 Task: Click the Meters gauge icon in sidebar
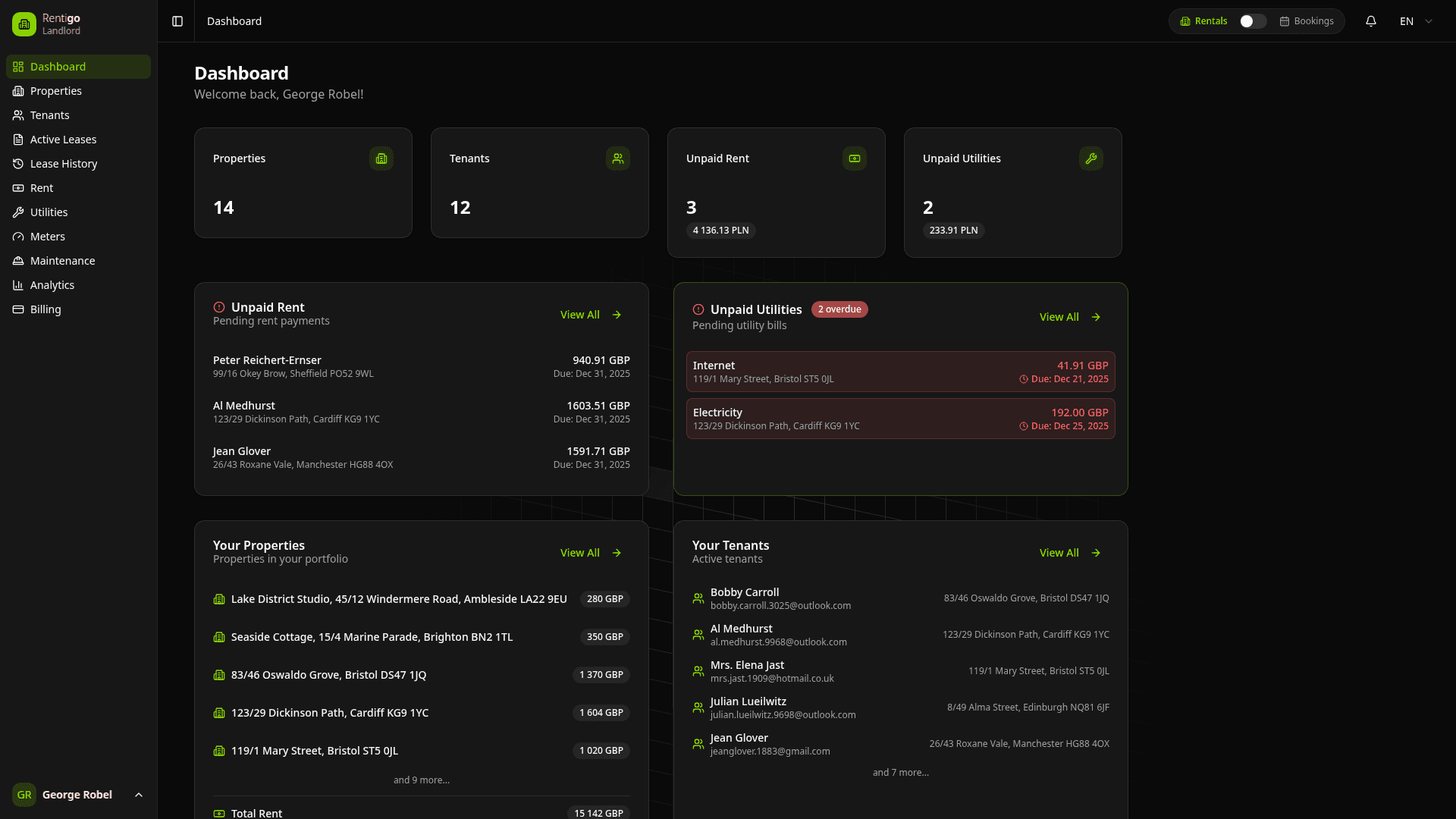[x=17, y=237]
